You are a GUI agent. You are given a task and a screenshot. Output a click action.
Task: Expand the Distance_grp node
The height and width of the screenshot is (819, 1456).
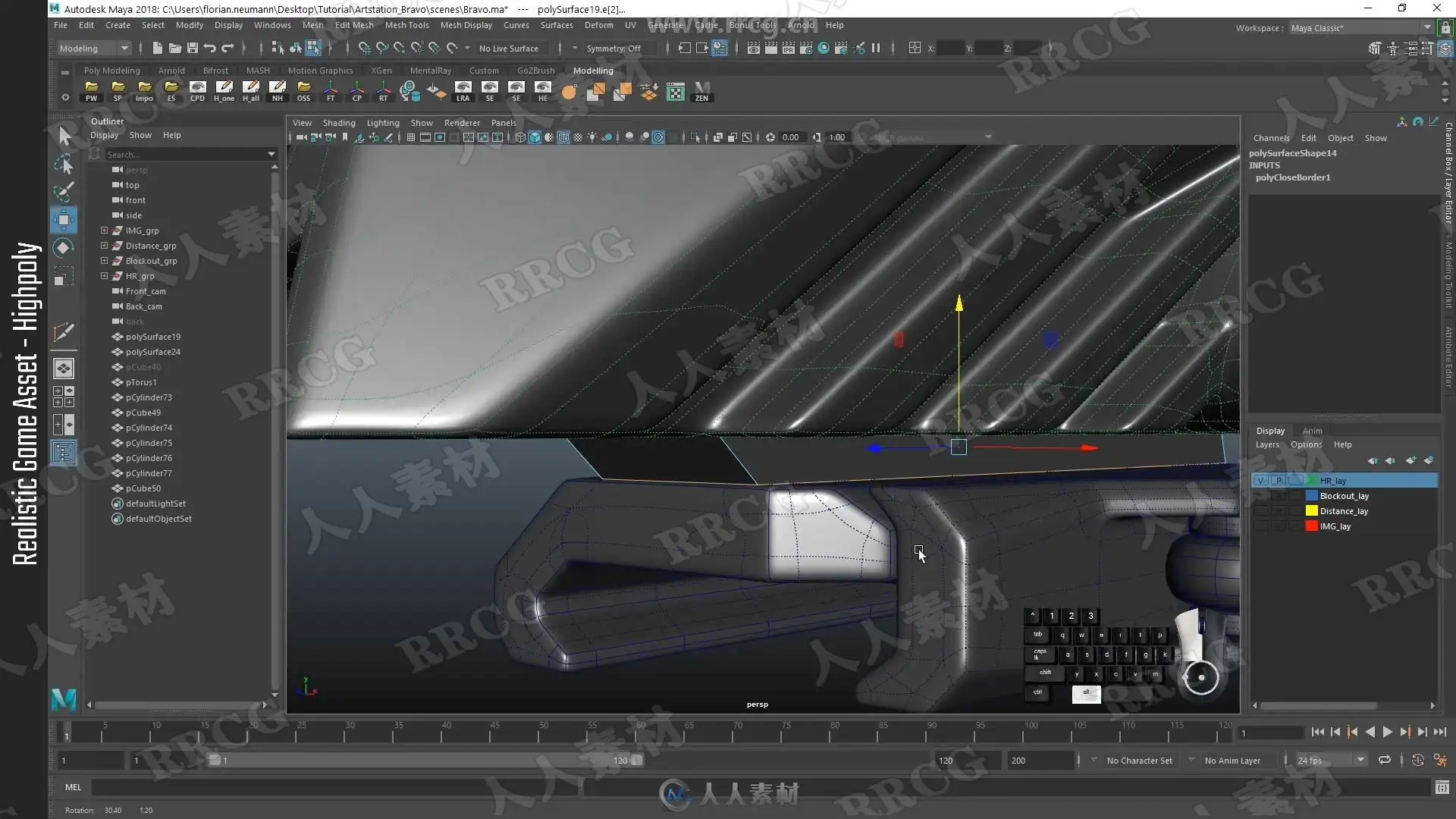104,245
